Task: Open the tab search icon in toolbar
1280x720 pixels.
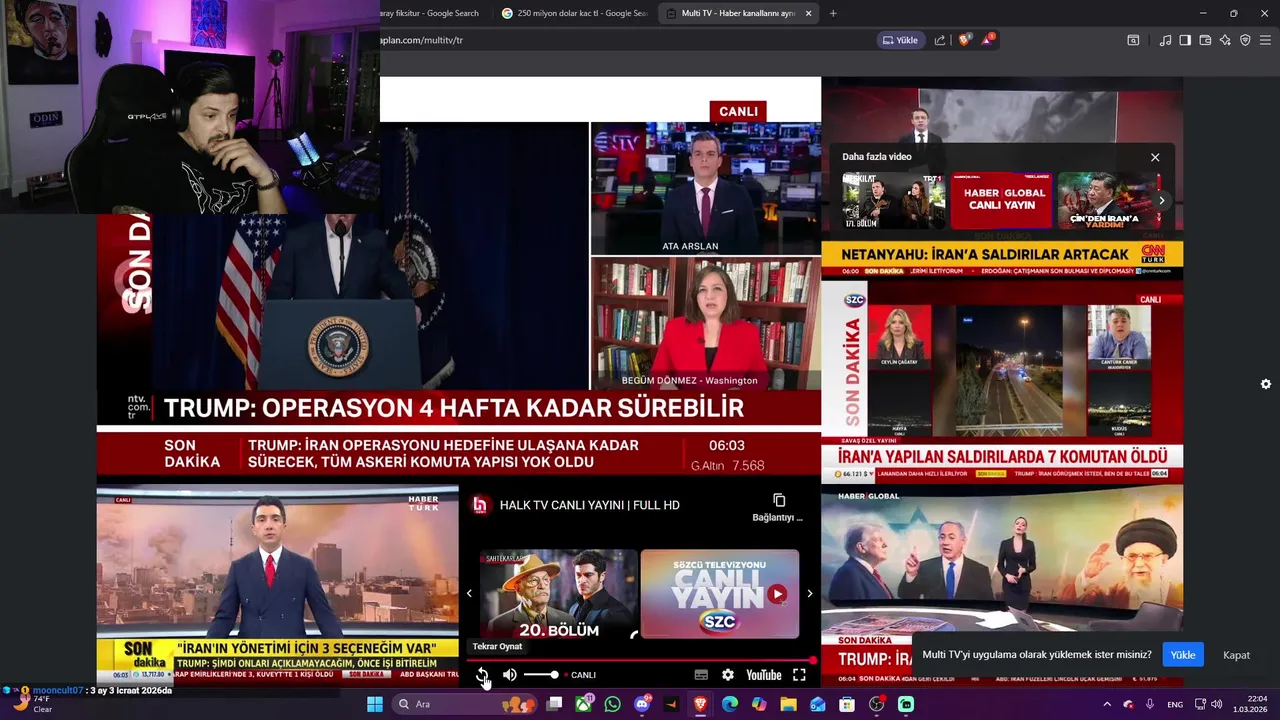Action: (x=1133, y=40)
